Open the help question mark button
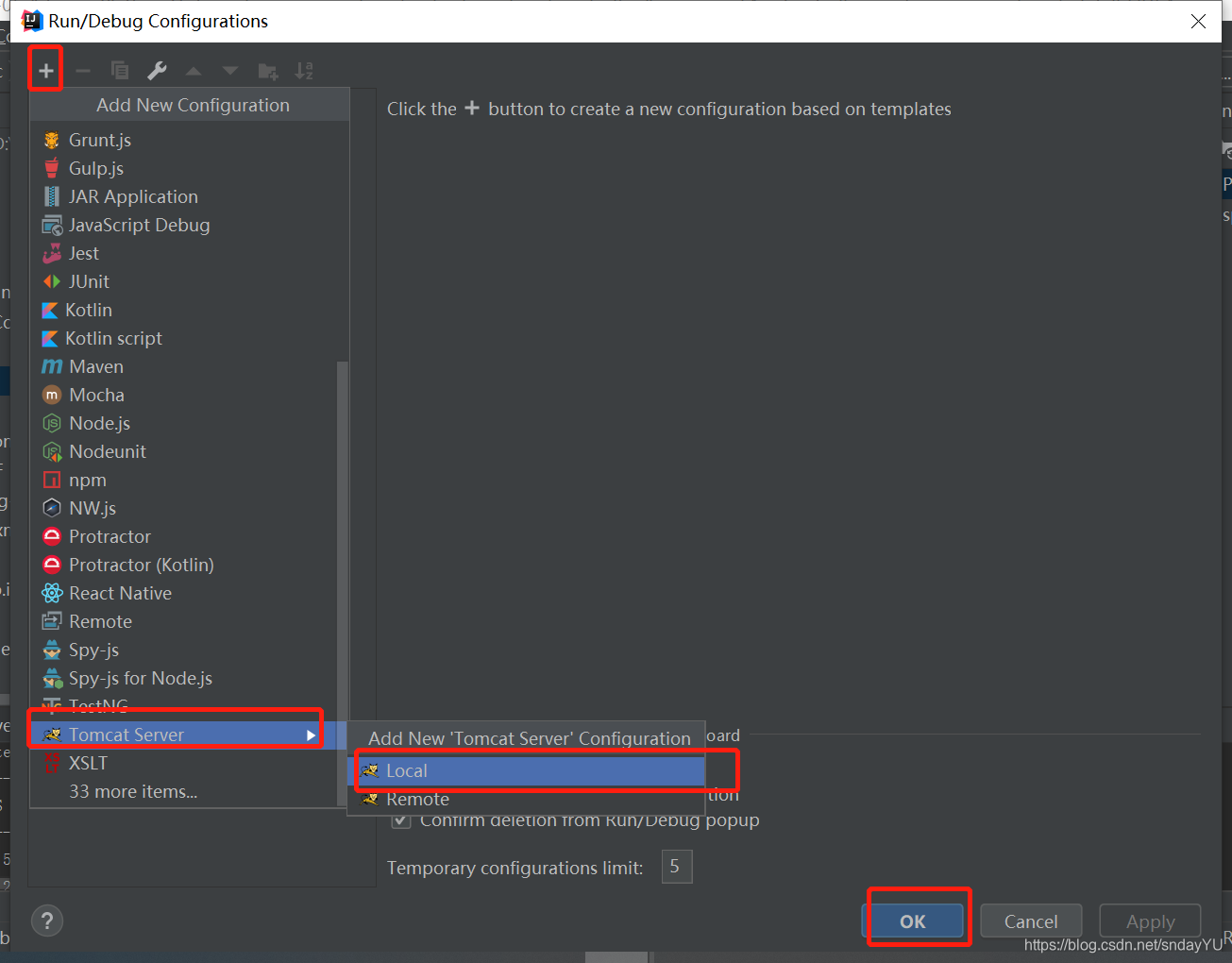The image size is (1232, 963). click(47, 921)
